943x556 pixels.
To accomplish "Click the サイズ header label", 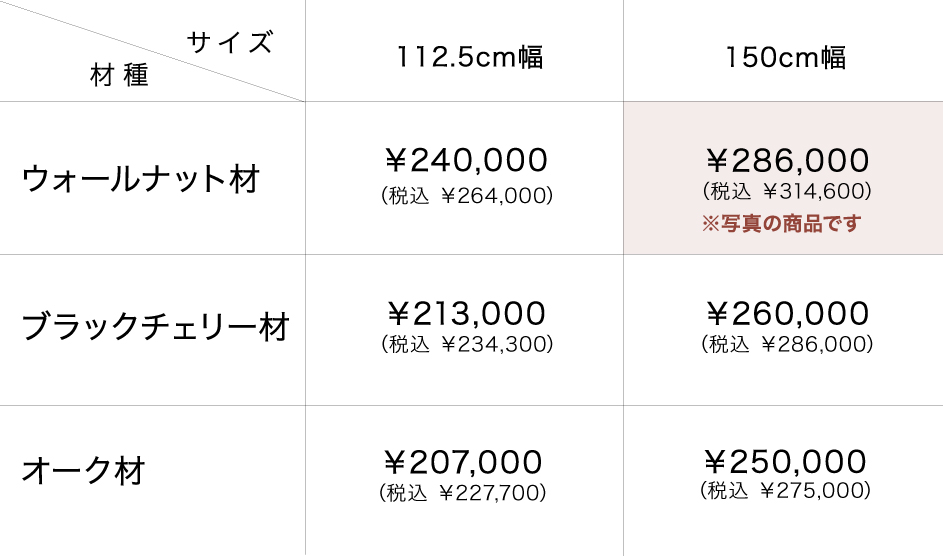I will [x=229, y=43].
